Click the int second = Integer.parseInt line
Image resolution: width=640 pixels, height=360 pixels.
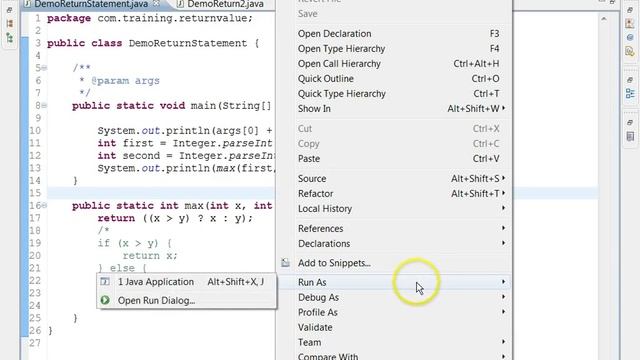[186, 156]
